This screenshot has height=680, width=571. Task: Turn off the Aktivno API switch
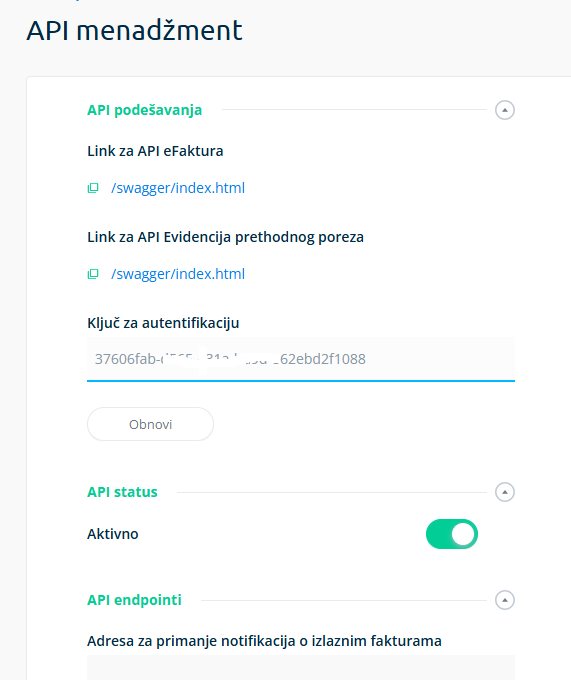tap(452, 534)
